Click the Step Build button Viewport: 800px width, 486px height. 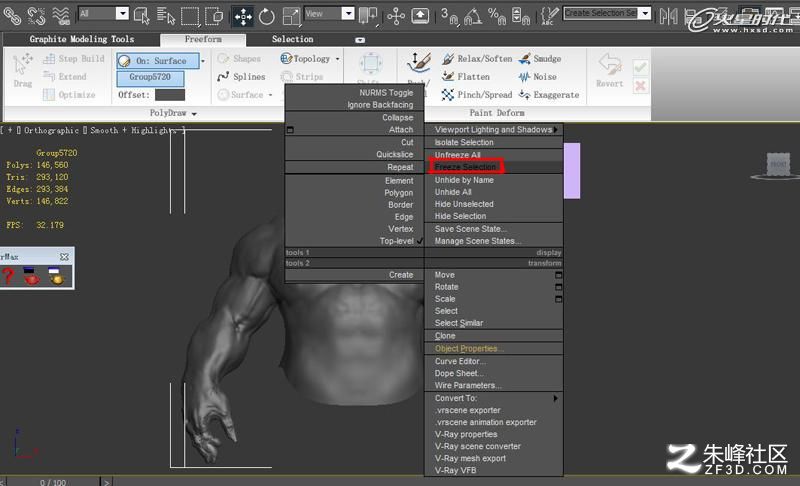[x=73, y=59]
